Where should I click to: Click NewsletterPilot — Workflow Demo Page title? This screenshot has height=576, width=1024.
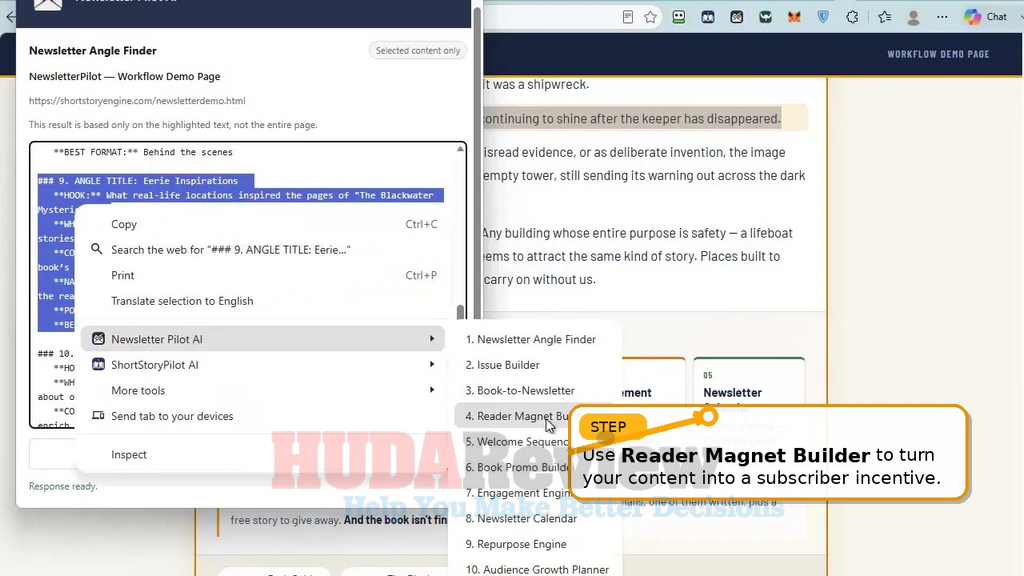point(125,76)
